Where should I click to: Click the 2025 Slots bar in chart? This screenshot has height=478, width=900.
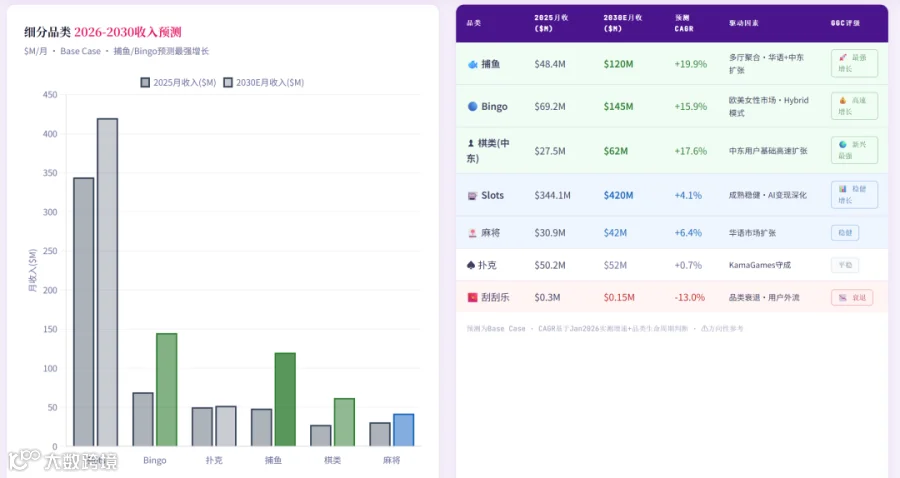coord(84,312)
